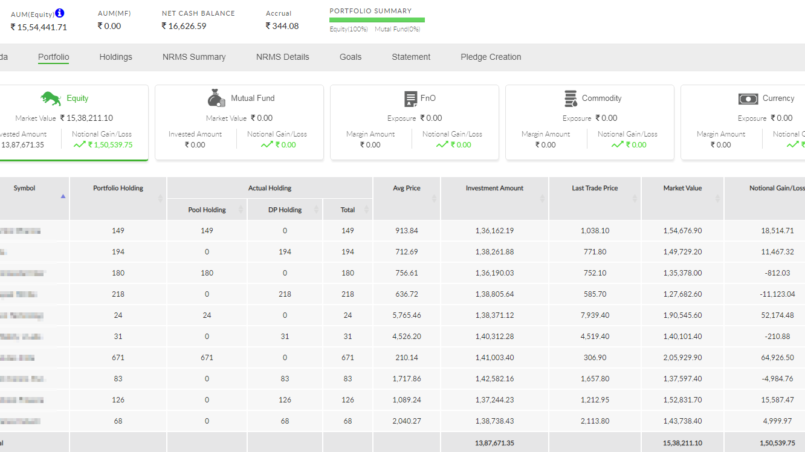
Task: Click the Actual Holding group header
Action: (x=270, y=188)
